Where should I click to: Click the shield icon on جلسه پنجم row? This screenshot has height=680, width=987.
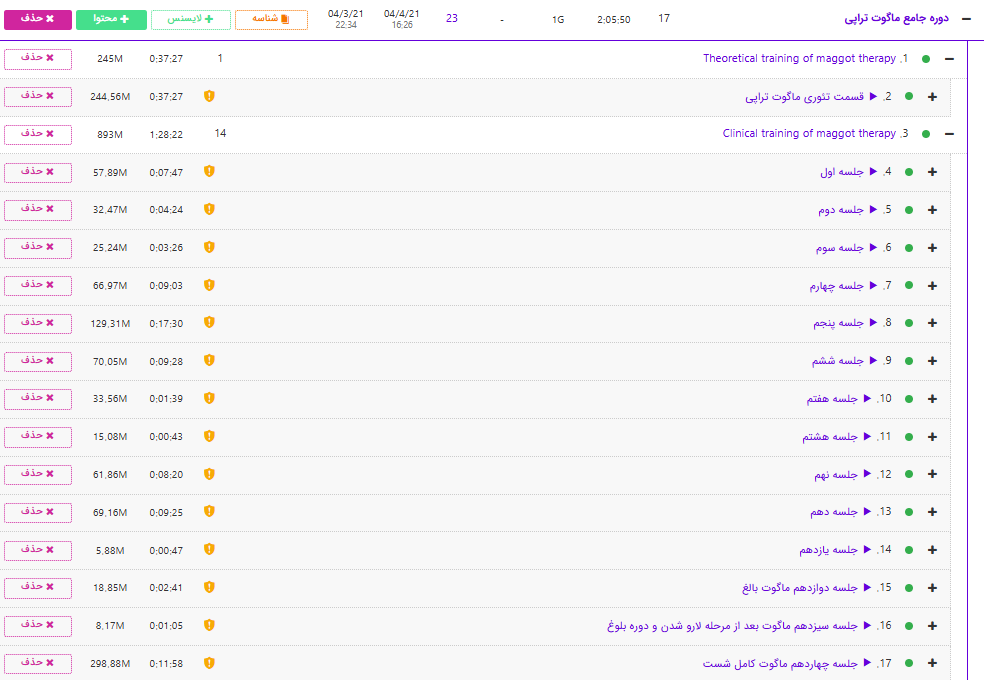click(209, 323)
